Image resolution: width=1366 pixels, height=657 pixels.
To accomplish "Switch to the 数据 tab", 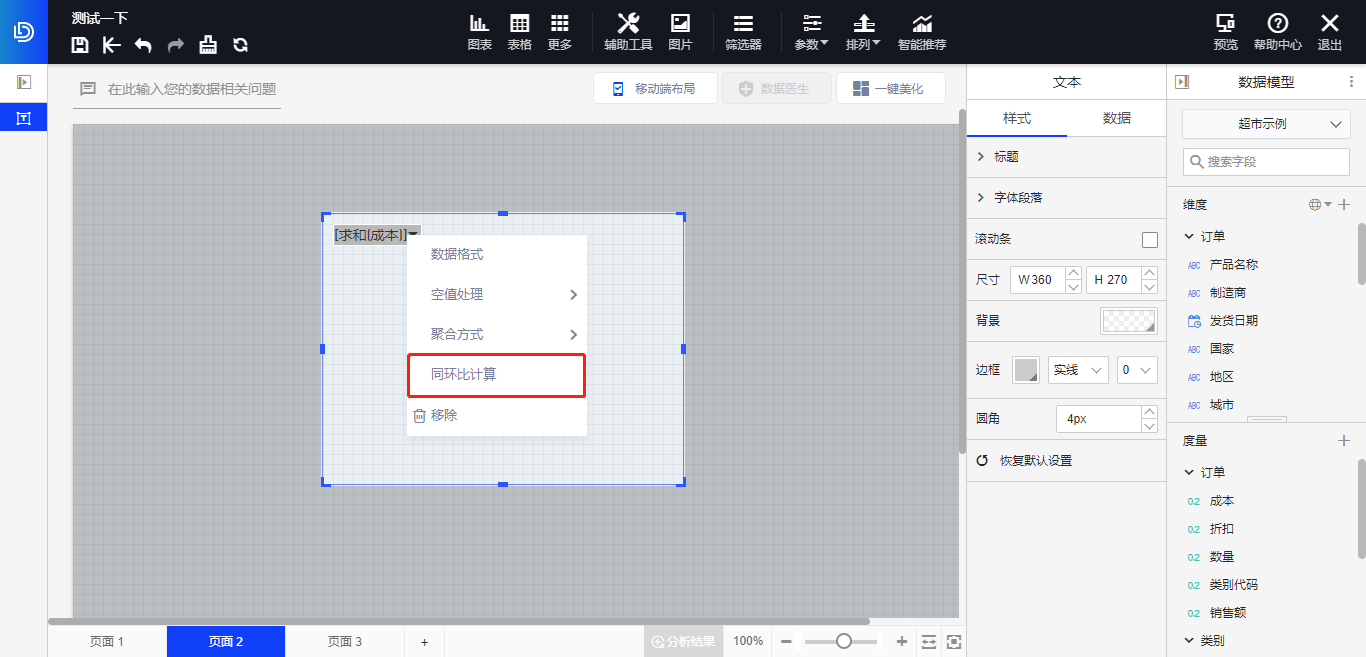I will click(1116, 118).
